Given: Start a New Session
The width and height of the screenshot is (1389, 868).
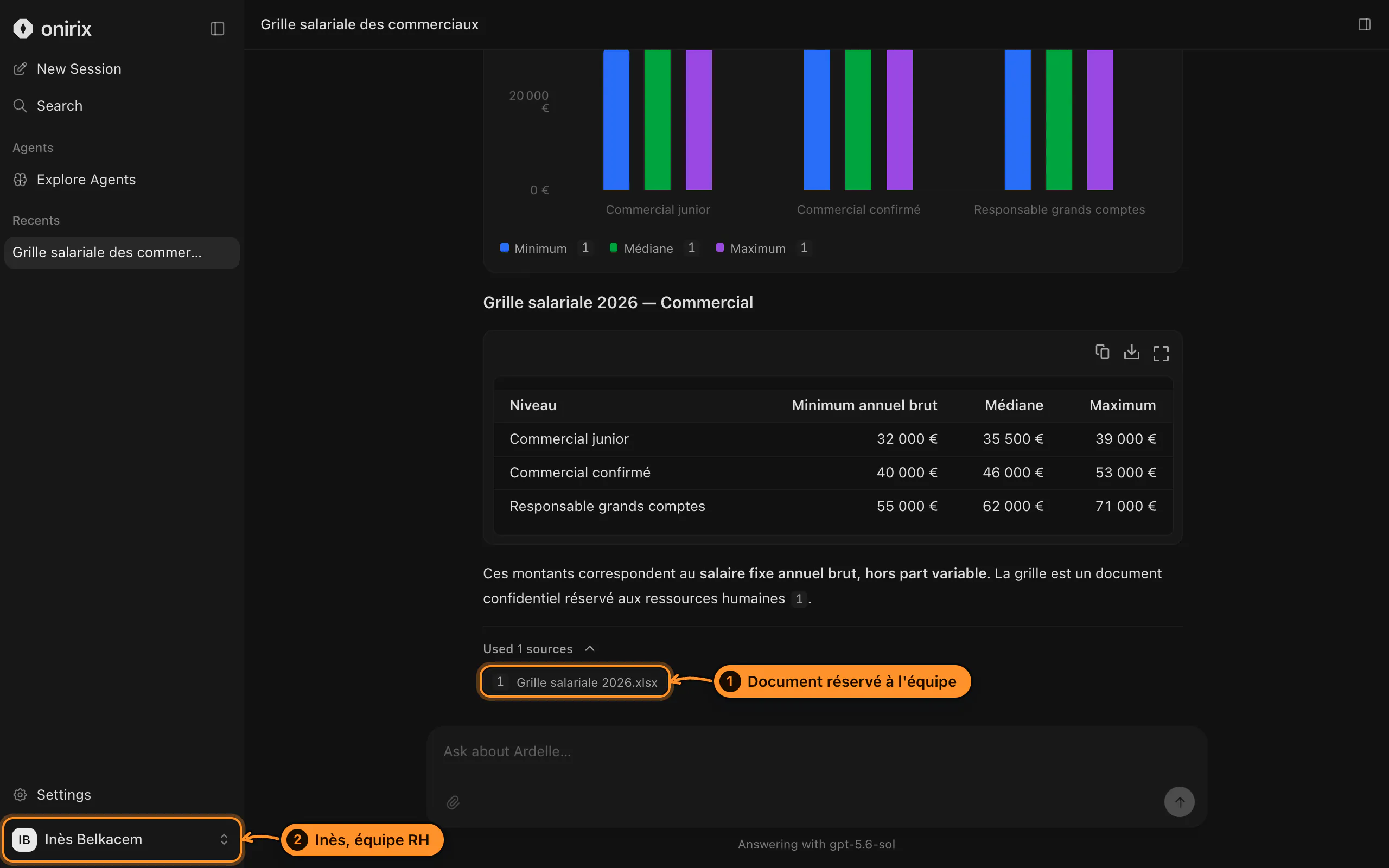Looking at the screenshot, I should click(122, 69).
